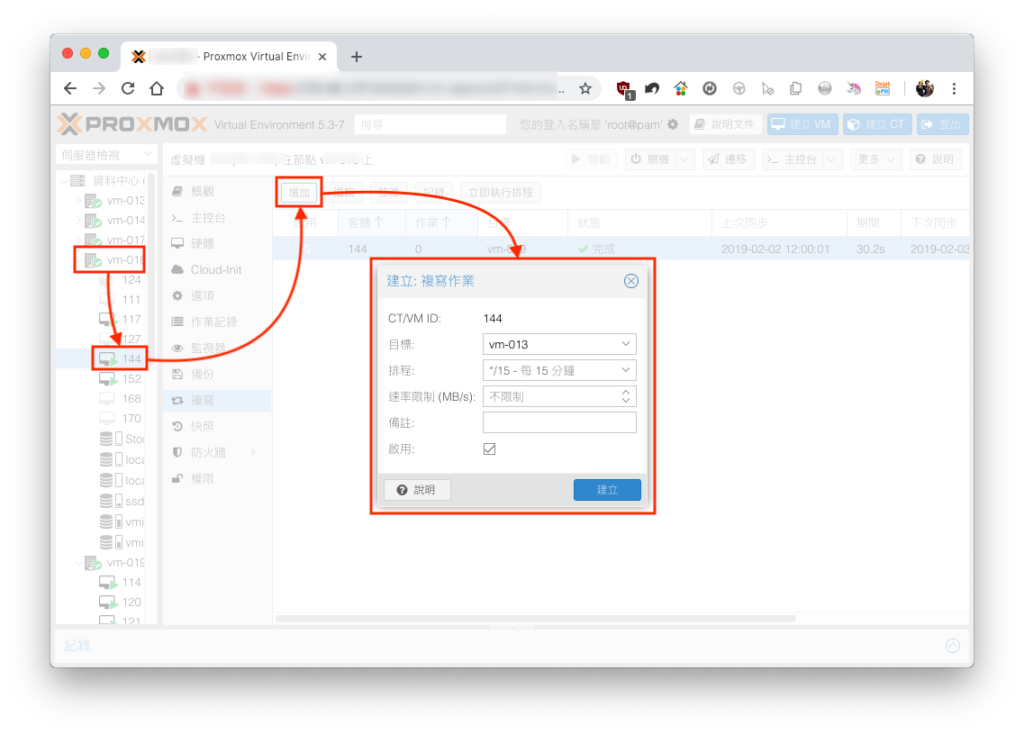The height and width of the screenshot is (734, 1024).
Task: Click the 增加 add button
Action: pyautogui.click(x=299, y=193)
